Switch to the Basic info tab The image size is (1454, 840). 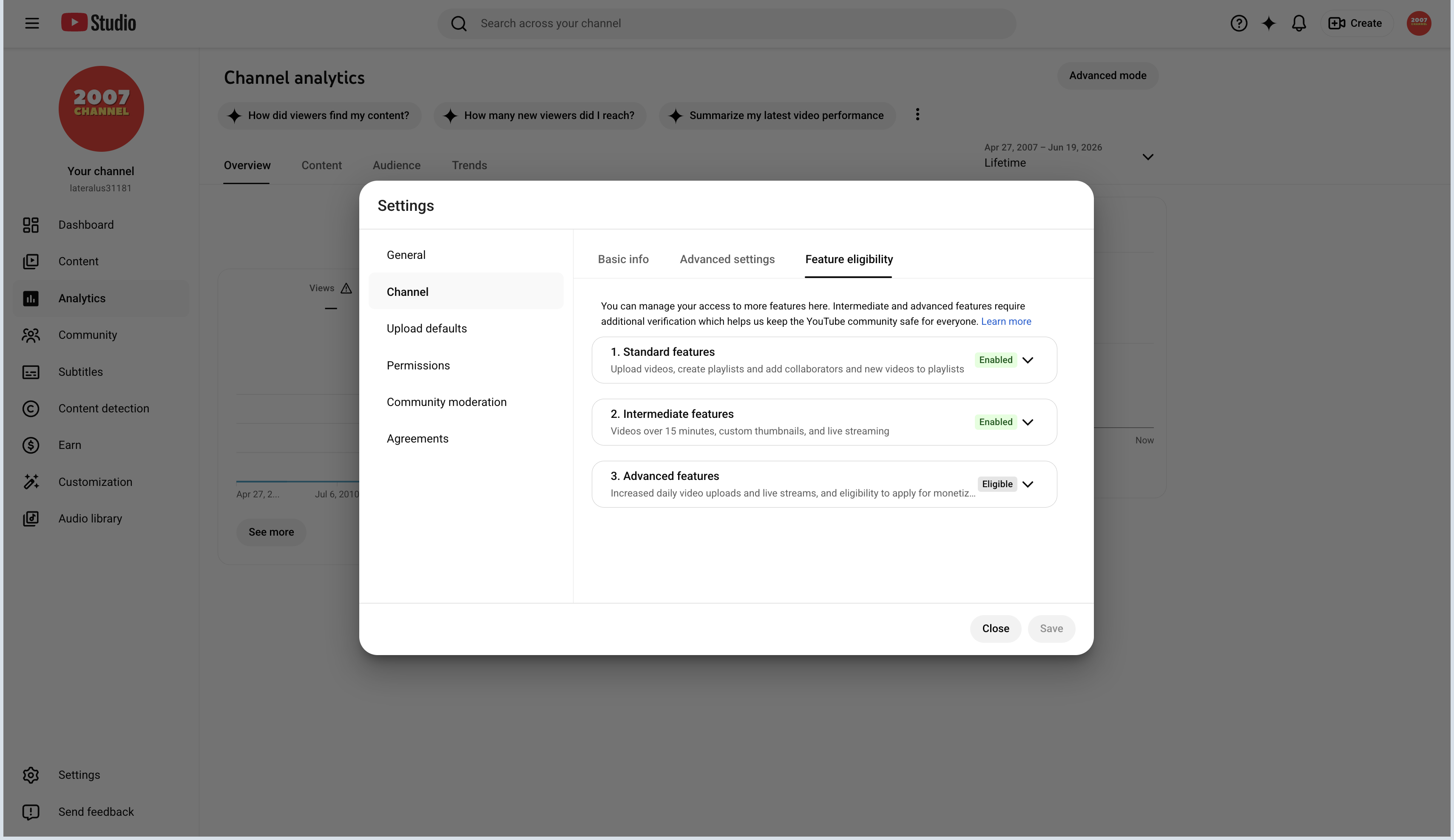pyautogui.click(x=623, y=260)
